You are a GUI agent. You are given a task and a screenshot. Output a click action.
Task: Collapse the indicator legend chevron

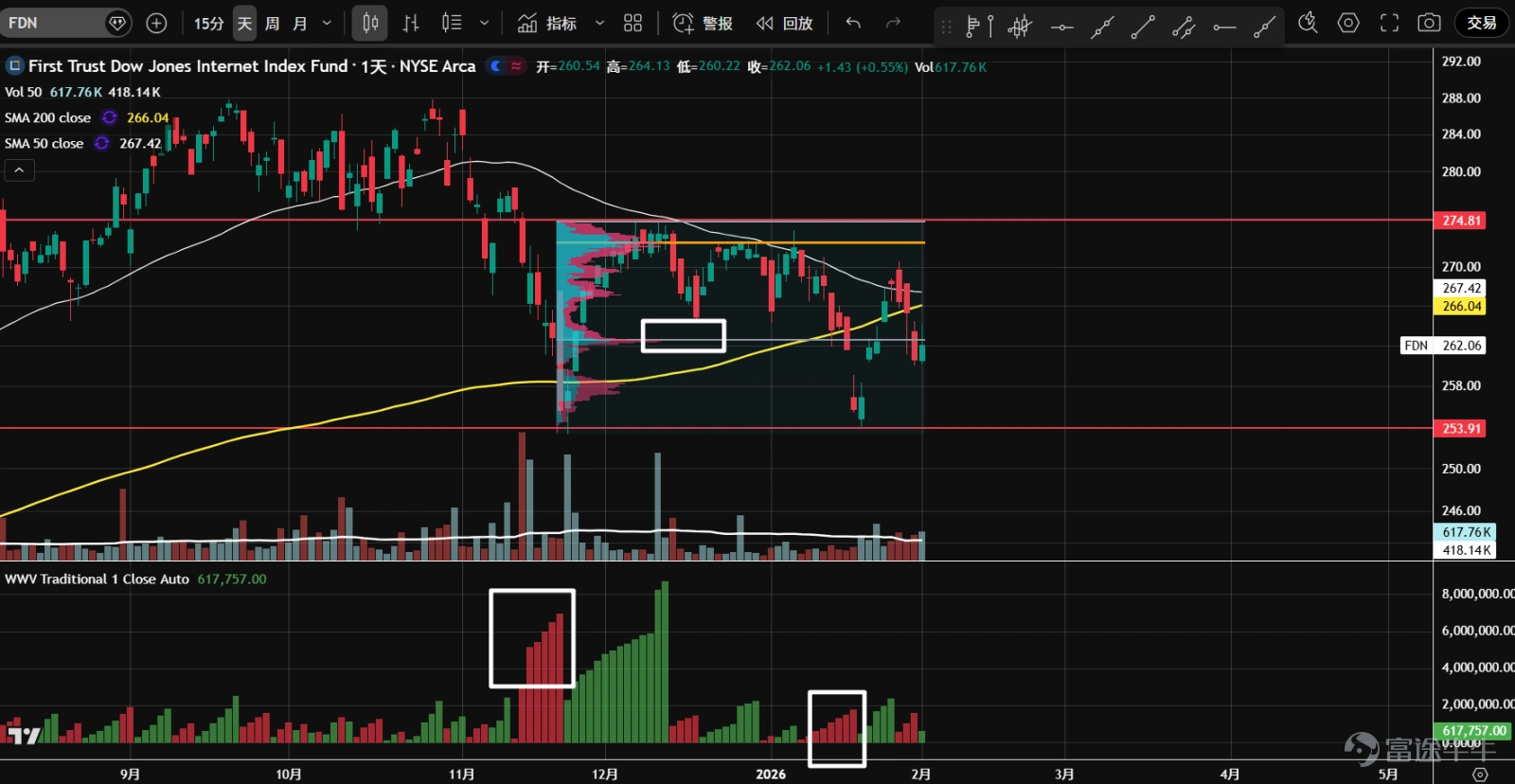tap(19, 170)
